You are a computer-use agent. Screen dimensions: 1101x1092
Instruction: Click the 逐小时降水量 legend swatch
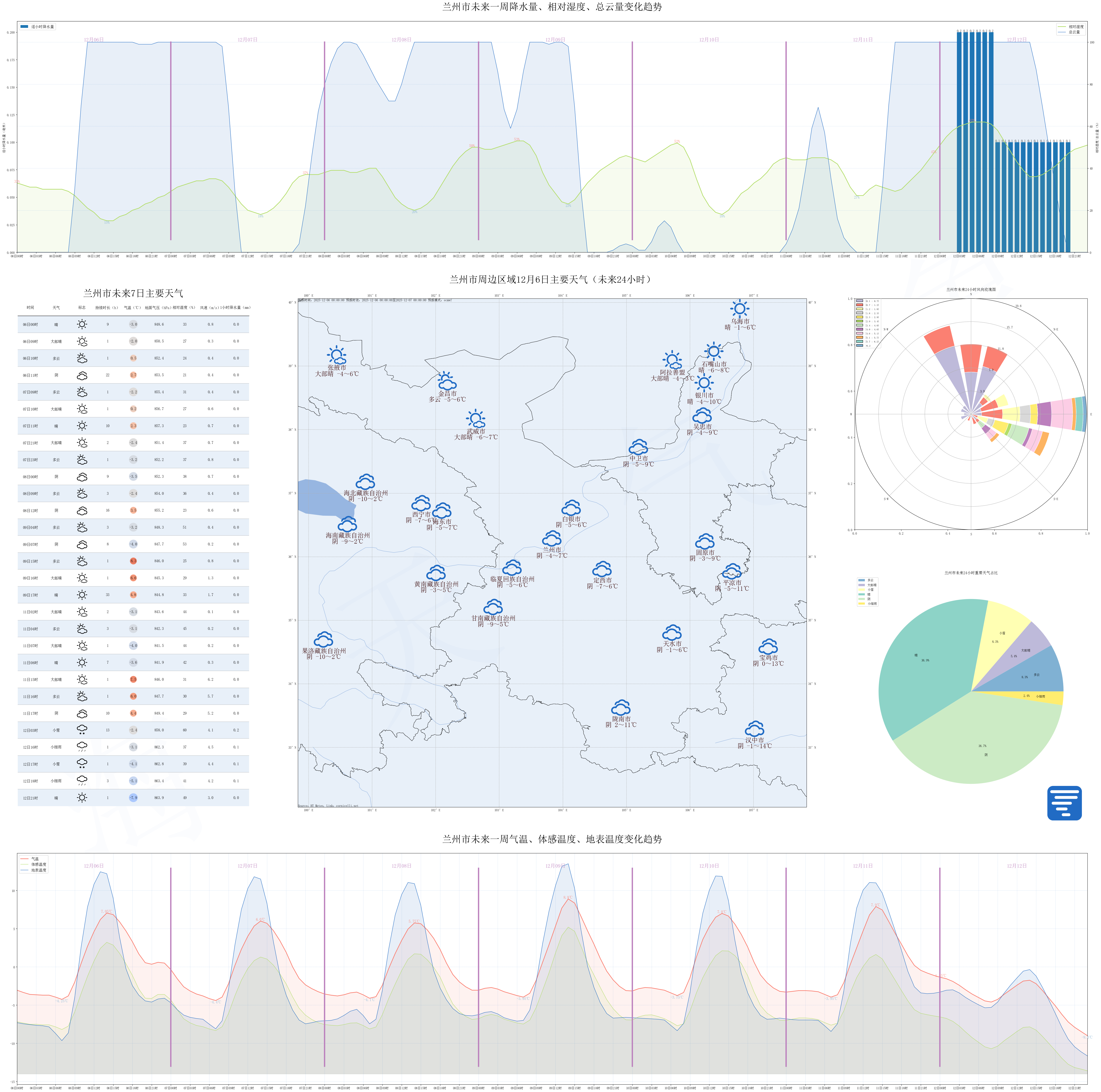point(24,27)
